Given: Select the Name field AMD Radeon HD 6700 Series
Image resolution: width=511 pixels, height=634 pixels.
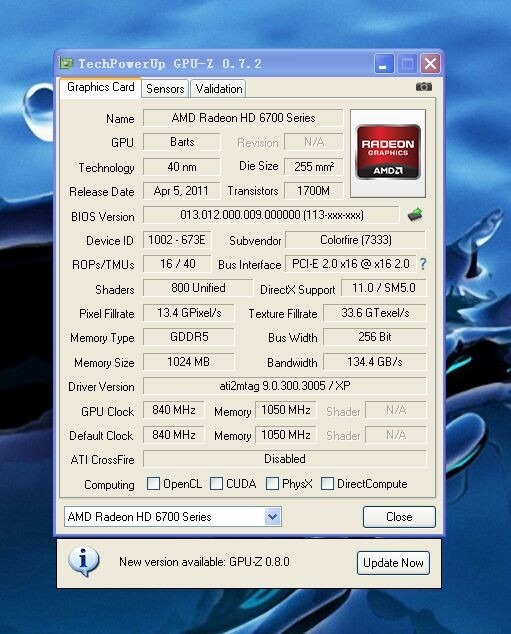Looking at the screenshot, I should pyautogui.click(x=243, y=118).
